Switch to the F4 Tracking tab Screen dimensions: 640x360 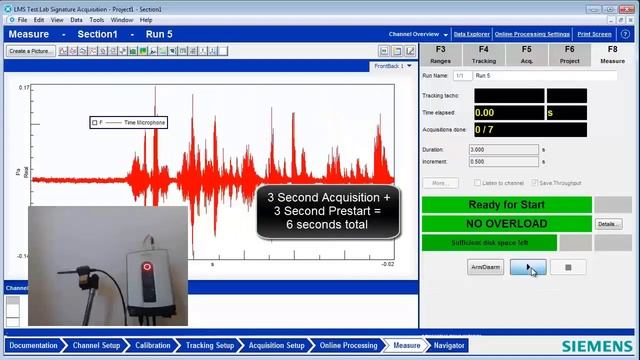click(x=484, y=55)
